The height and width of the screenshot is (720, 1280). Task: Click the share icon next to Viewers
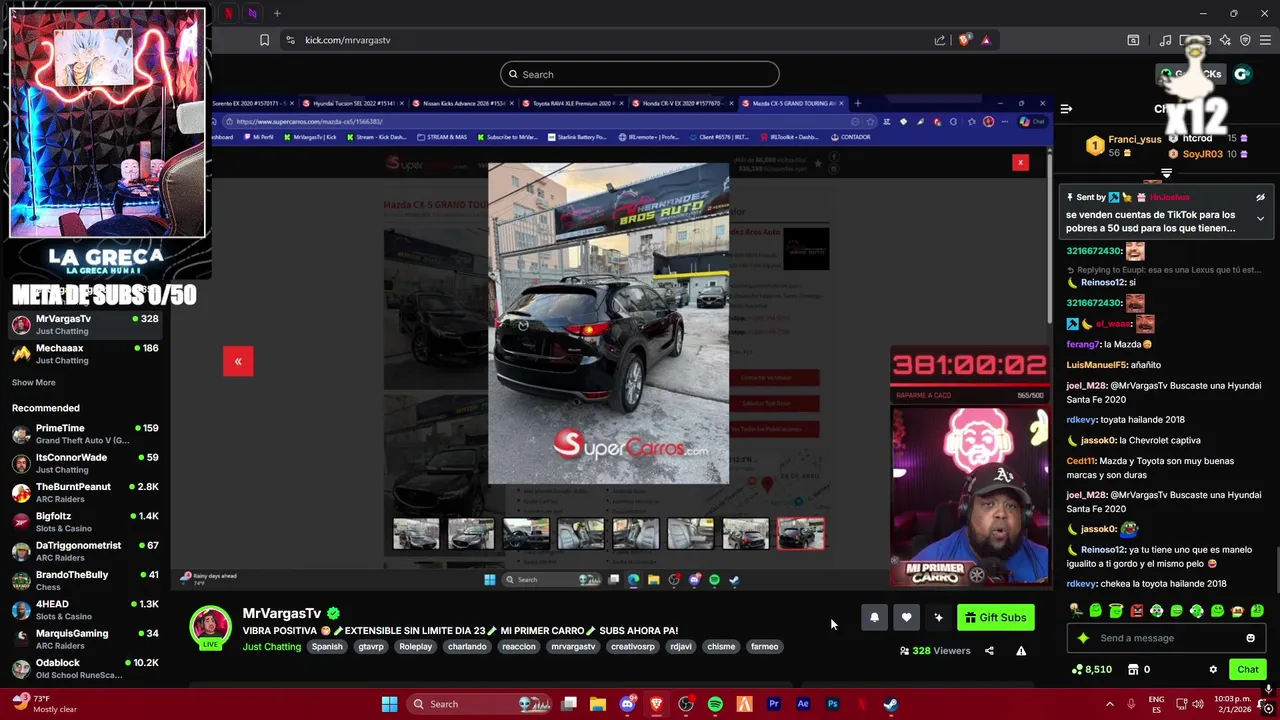click(989, 651)
